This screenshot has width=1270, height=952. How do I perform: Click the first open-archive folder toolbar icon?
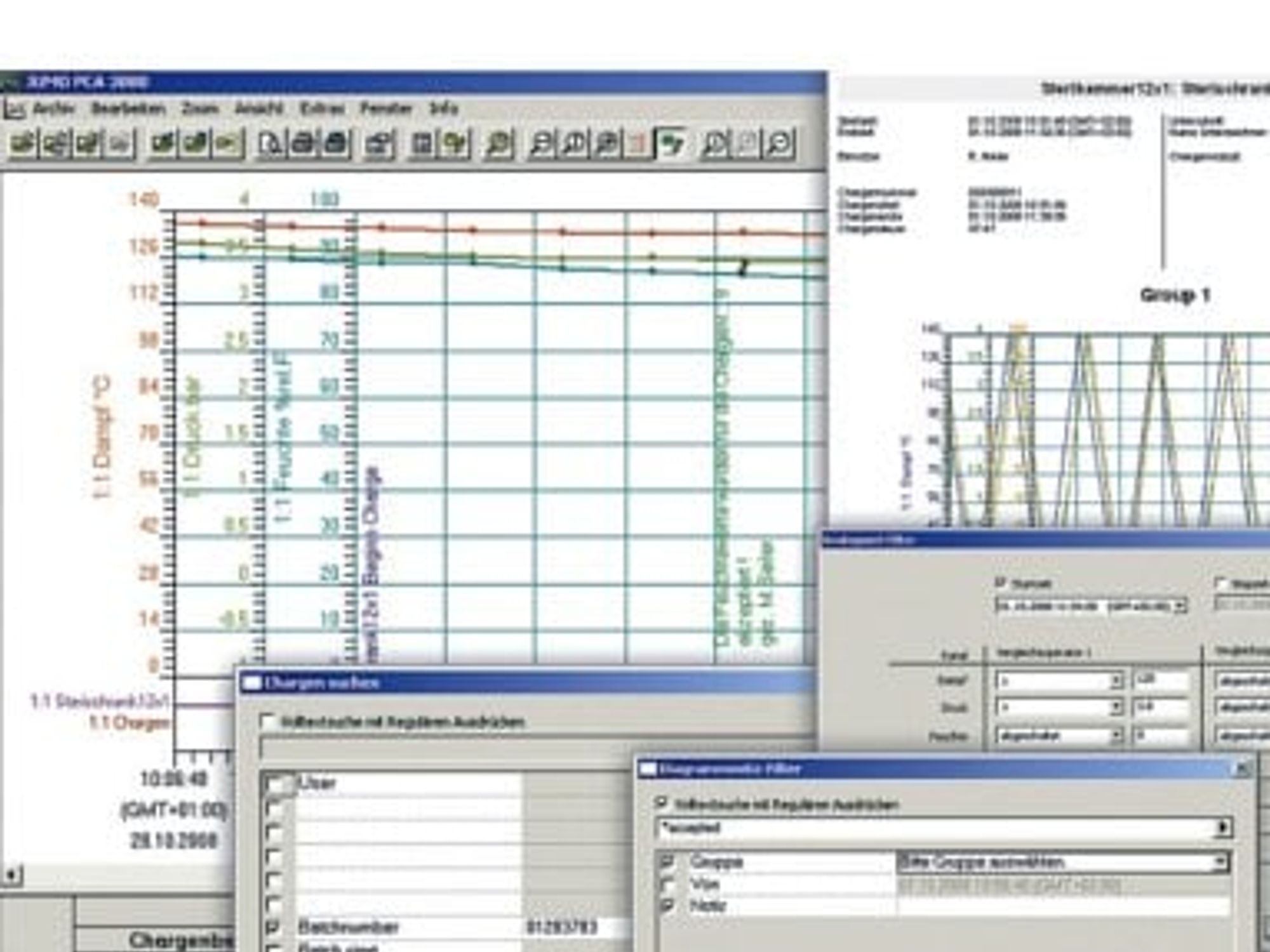[x=23, y=143]
